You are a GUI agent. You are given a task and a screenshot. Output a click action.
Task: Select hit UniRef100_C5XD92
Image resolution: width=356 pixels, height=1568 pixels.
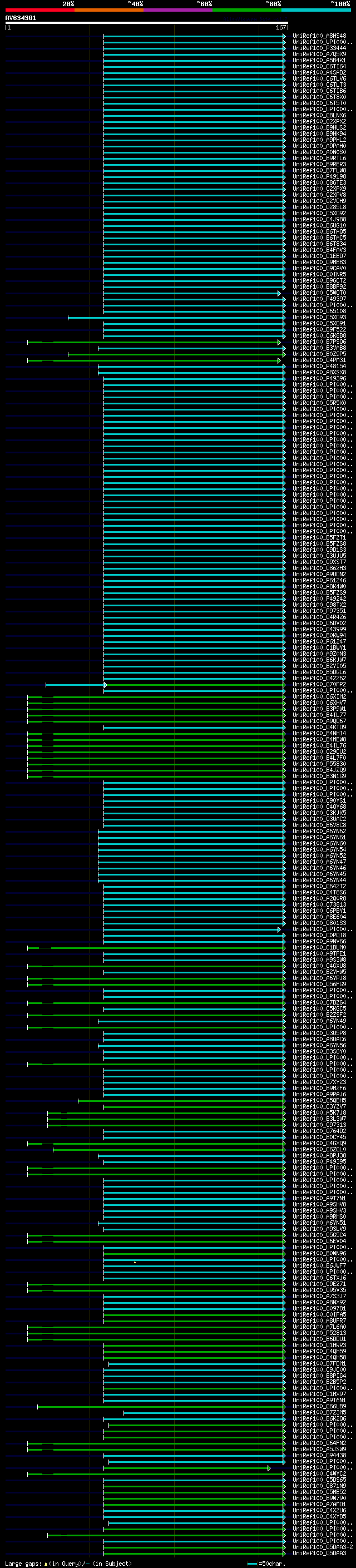[319, 213]
